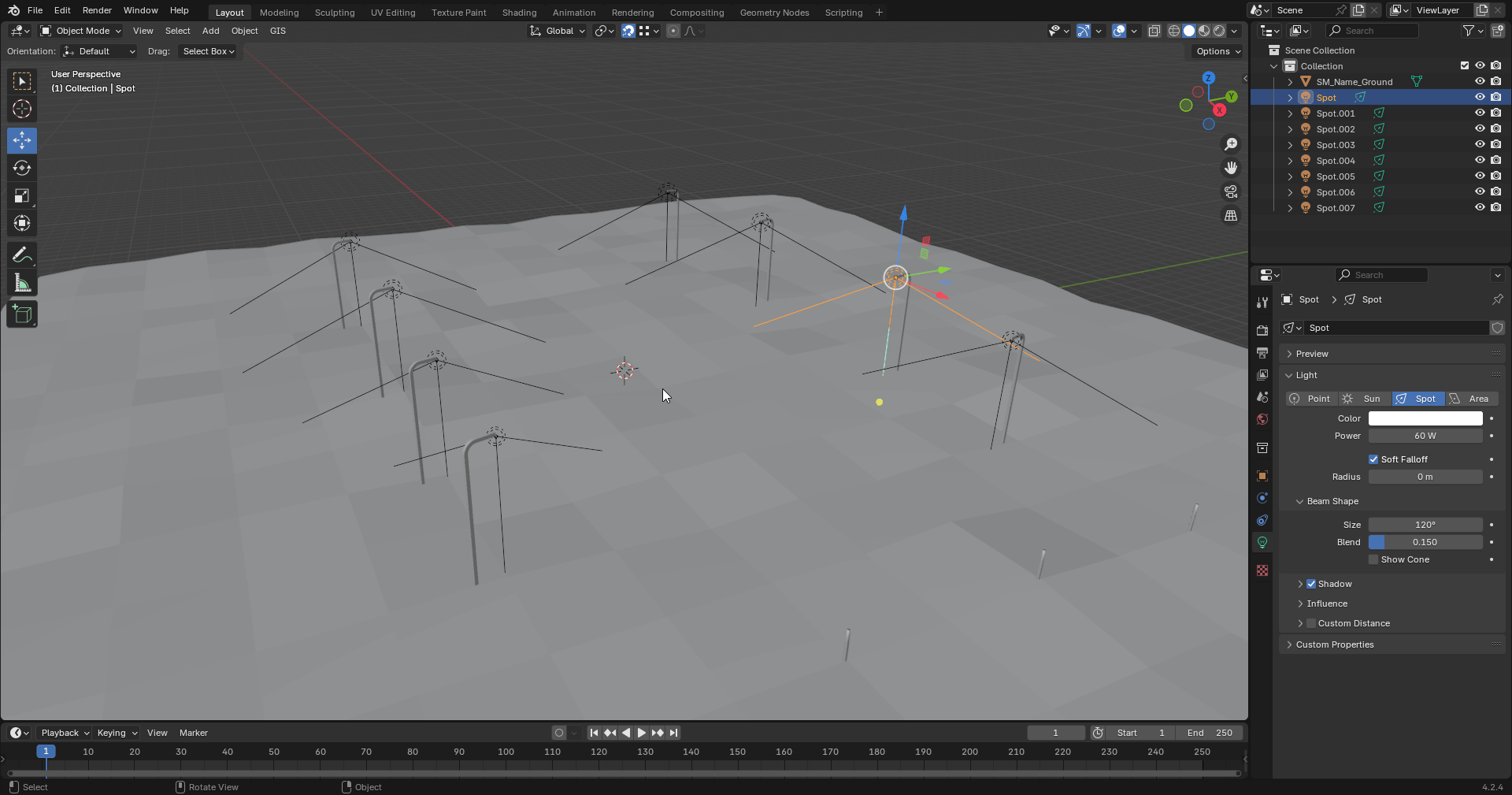Screen dimensions: 1512x795
Task: Click the light Color swatch
Action: [x=1425, y=418]
